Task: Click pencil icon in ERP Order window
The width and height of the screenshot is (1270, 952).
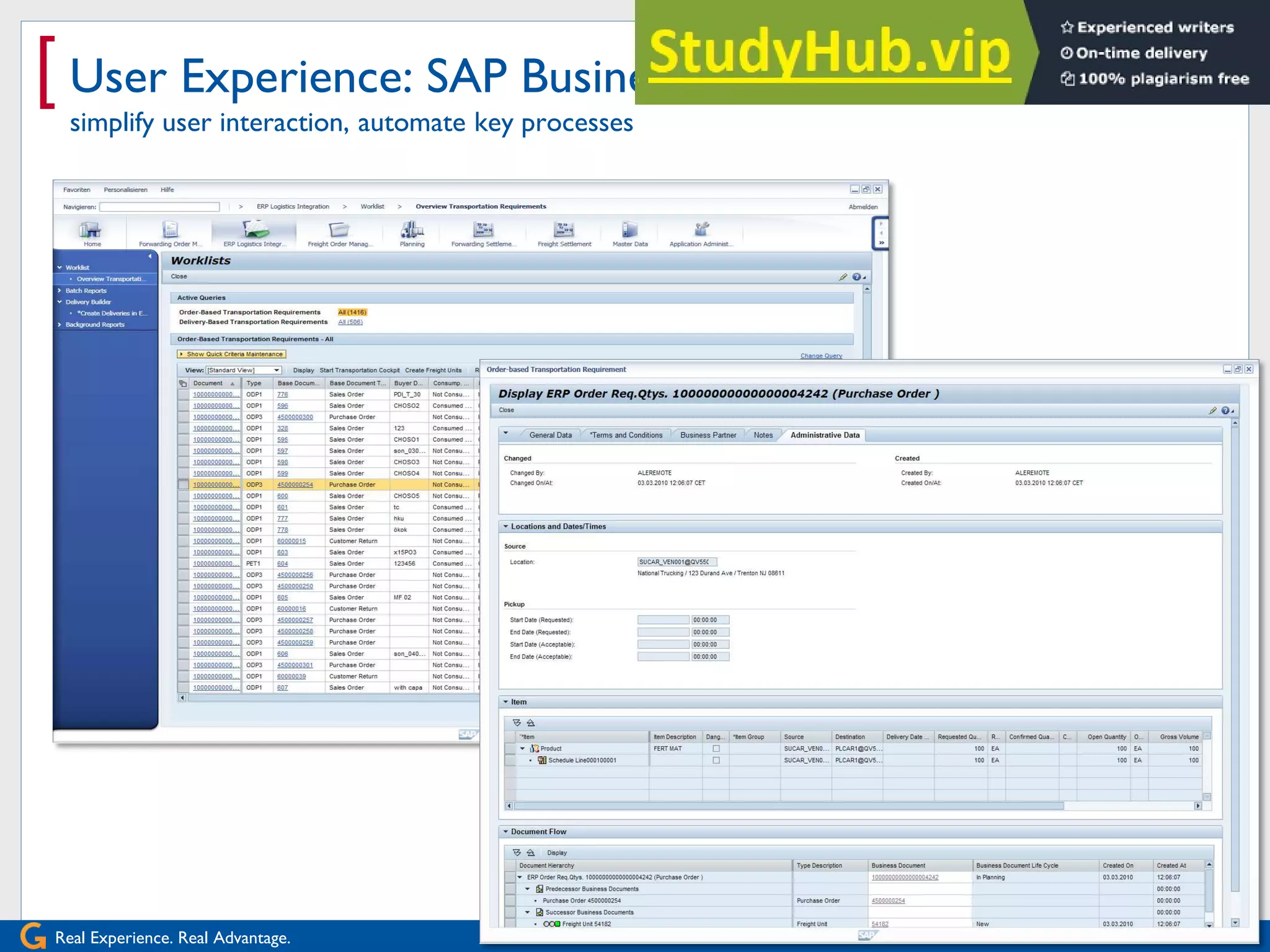Action: (1212, 410)
